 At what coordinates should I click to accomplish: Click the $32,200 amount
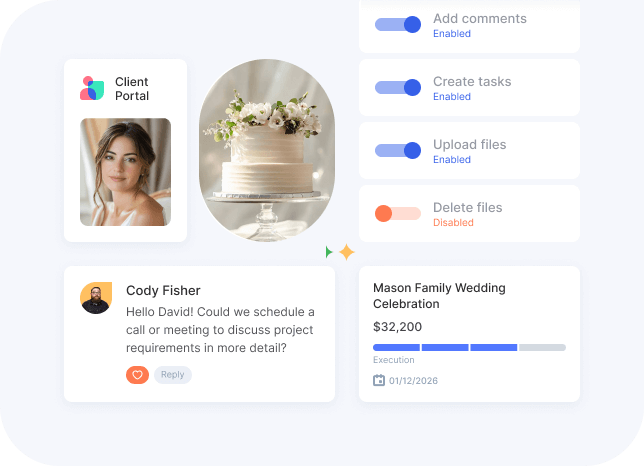coord(397,327)
